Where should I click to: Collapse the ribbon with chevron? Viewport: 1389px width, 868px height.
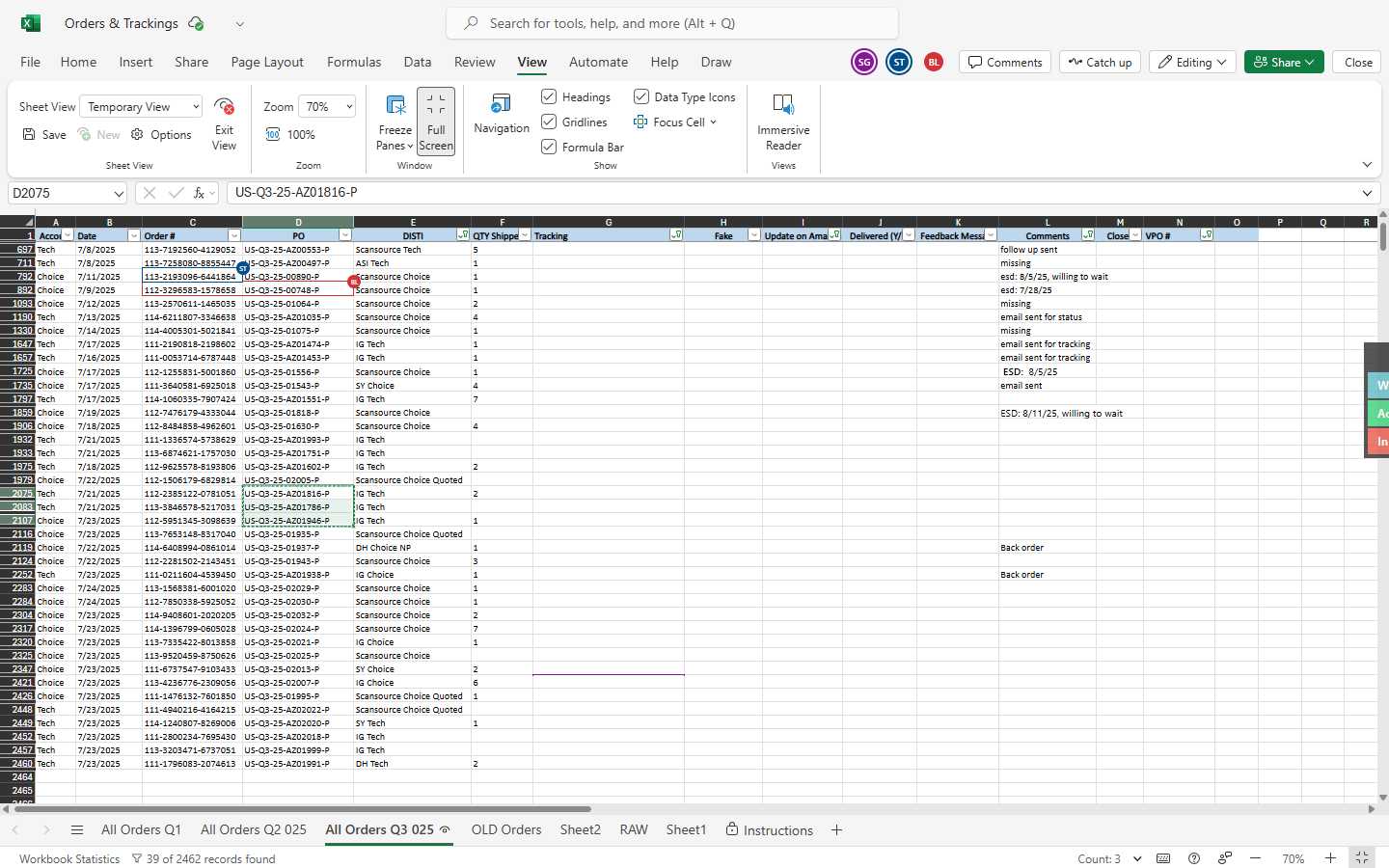pyautogui.click(x=1367, y=165)
